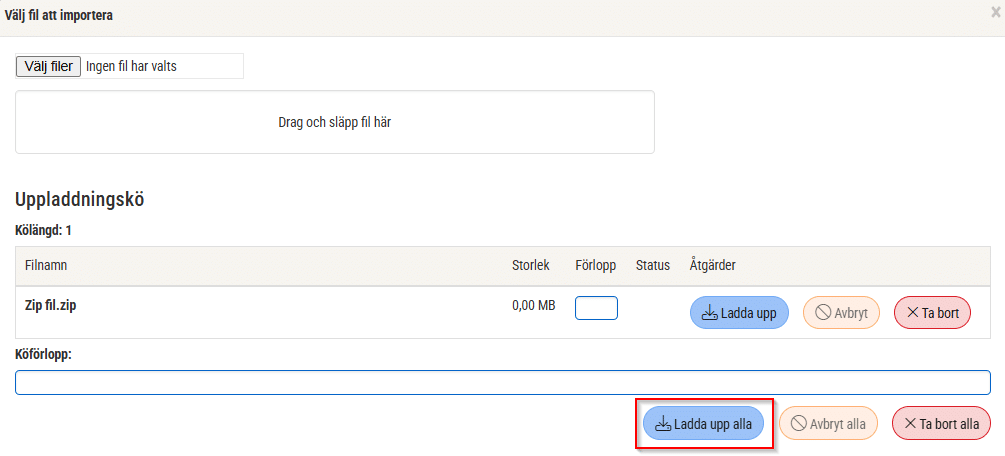
Task: Cancel all uploads with Avbryt alla
Action: tap(828, 424)
